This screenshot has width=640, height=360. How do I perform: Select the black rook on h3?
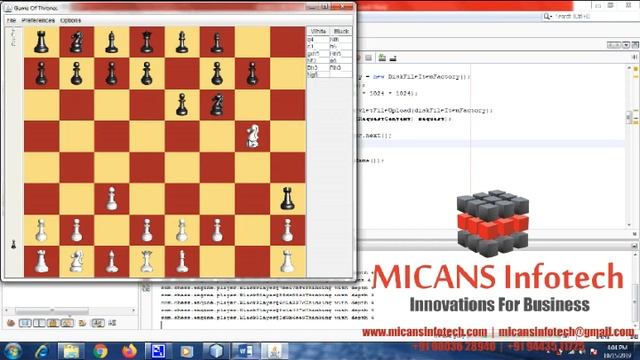point(288,199)
